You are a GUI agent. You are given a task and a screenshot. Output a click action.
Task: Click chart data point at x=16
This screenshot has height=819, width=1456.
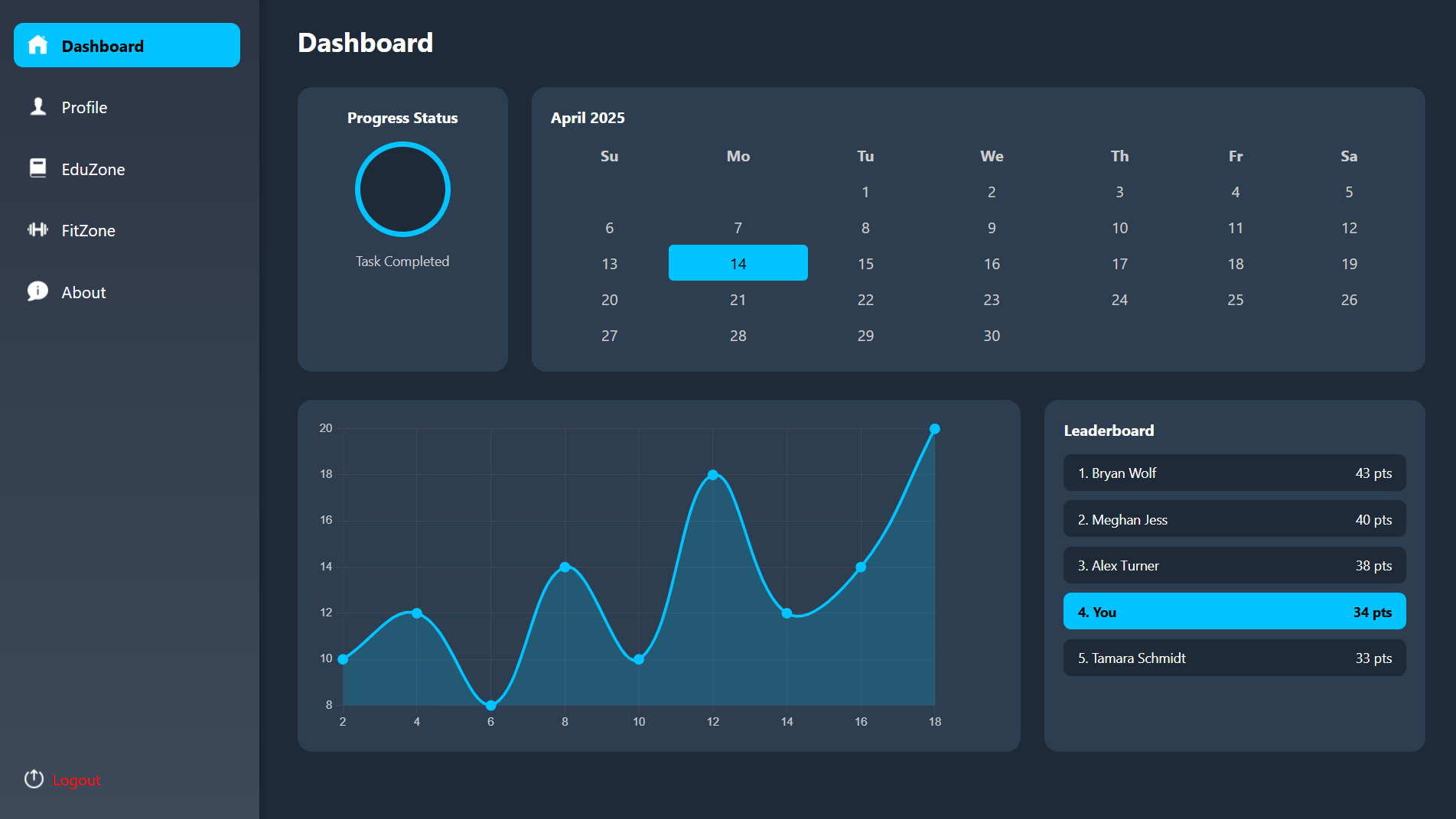point(861,567)
